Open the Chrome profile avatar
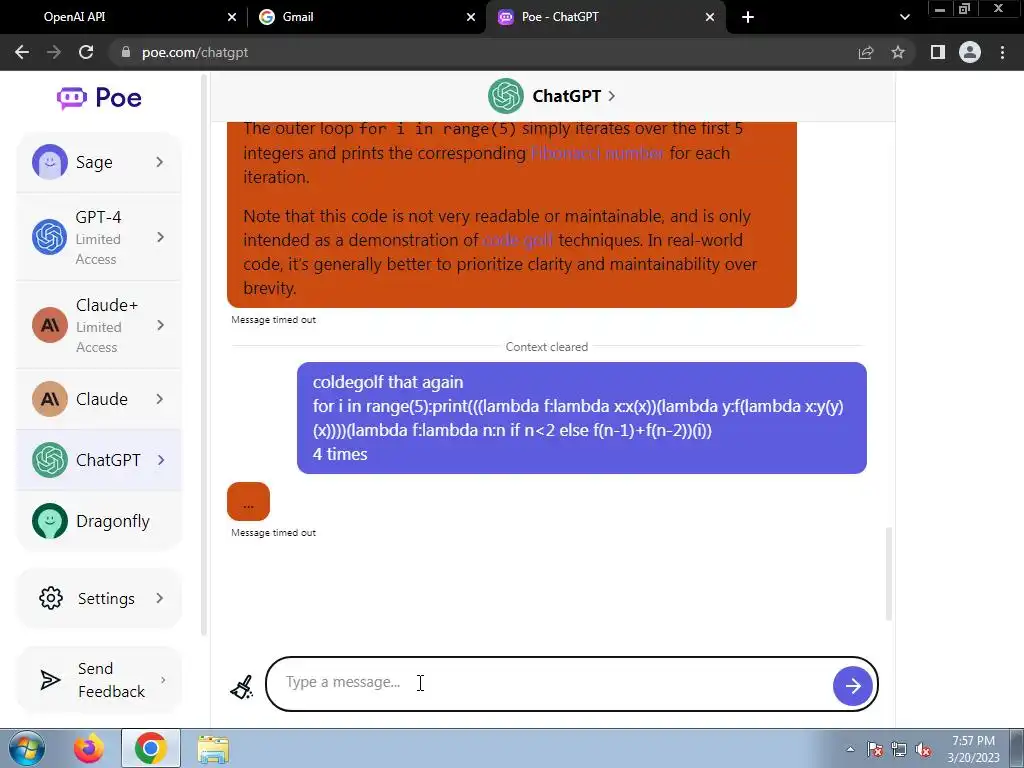1024x768 pixels. [x=970, y=52]
